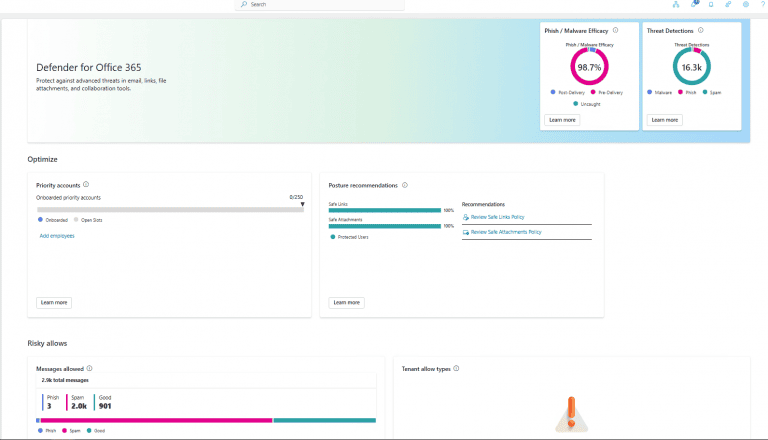Click the pink Spam segment of messages bar
Image resolution: width=768 pixels, height=440 pixels.
[156, 420]
